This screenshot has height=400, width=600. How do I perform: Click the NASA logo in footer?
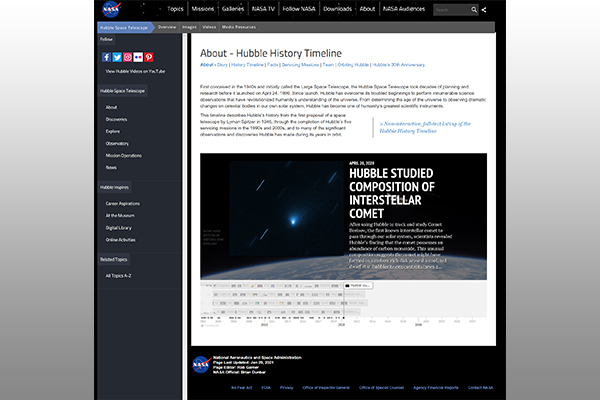pos(201,364)
